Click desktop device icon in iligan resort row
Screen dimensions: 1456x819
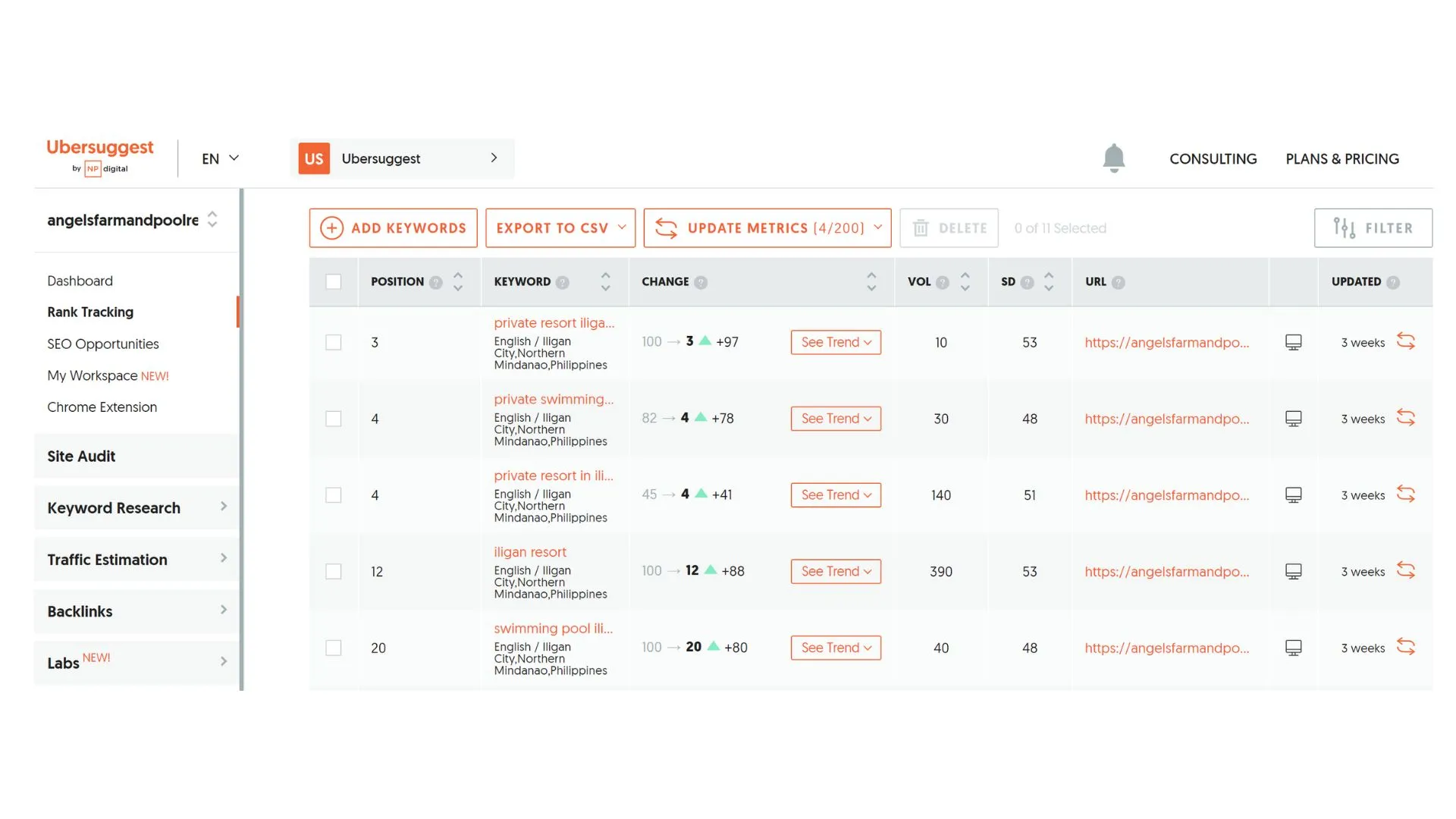[1294, 571]
